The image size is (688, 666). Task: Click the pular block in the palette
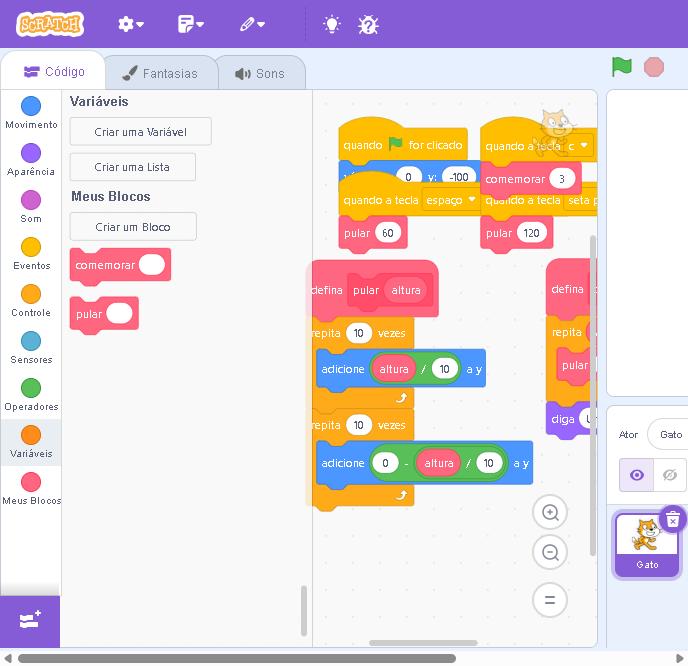point(89,314)
